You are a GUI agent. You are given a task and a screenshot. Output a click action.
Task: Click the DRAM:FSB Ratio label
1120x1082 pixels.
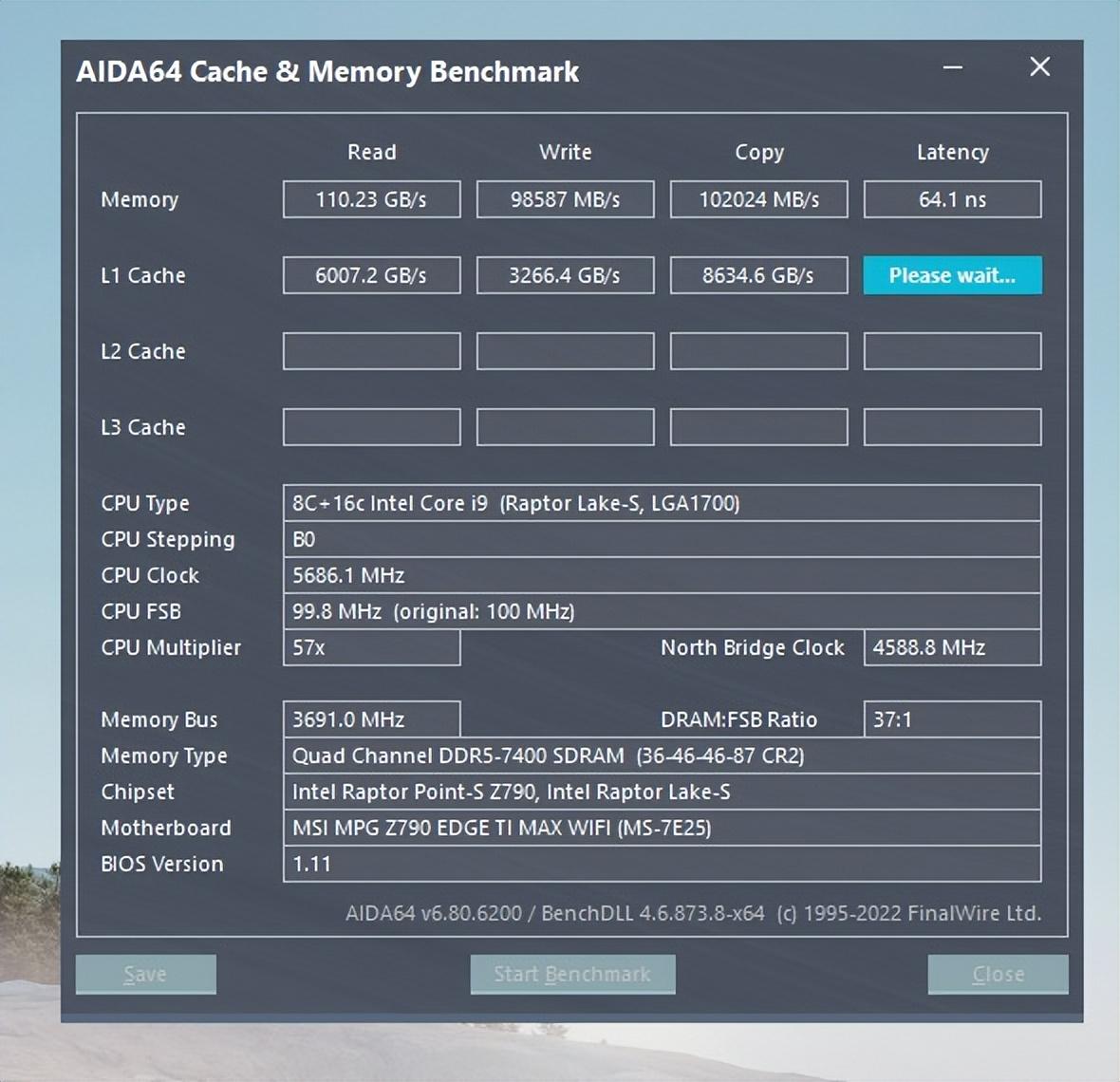coord(738,719)
